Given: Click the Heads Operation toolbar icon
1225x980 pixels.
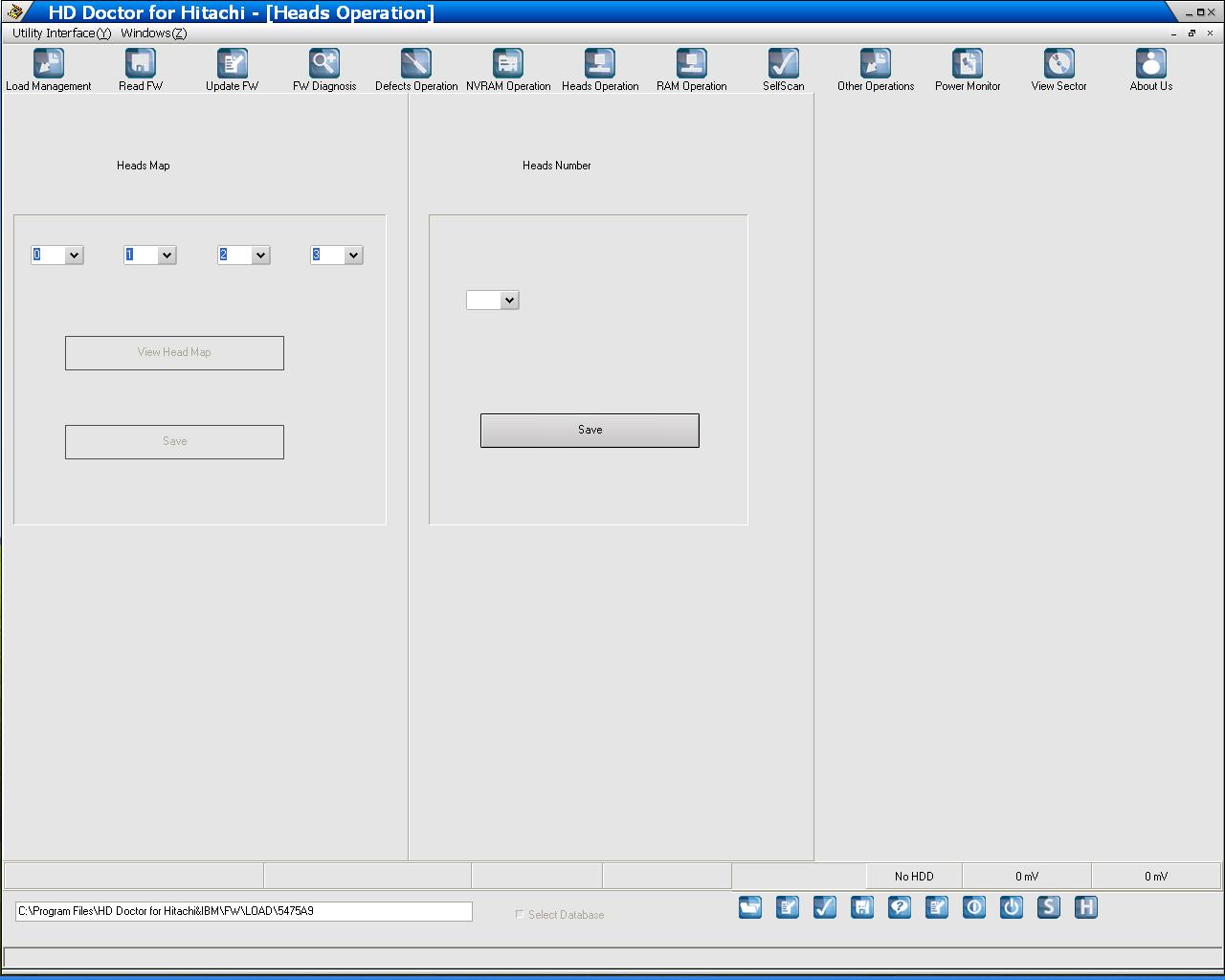Looking at the screenshot, I should (x=600, y=63).
